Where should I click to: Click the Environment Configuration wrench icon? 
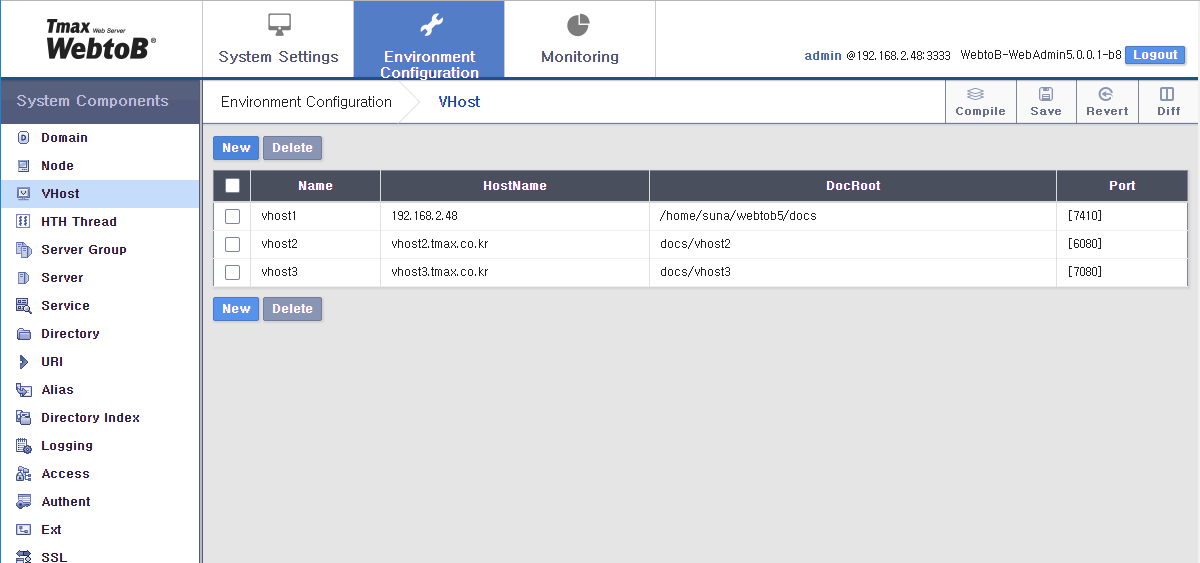point(430,24)
